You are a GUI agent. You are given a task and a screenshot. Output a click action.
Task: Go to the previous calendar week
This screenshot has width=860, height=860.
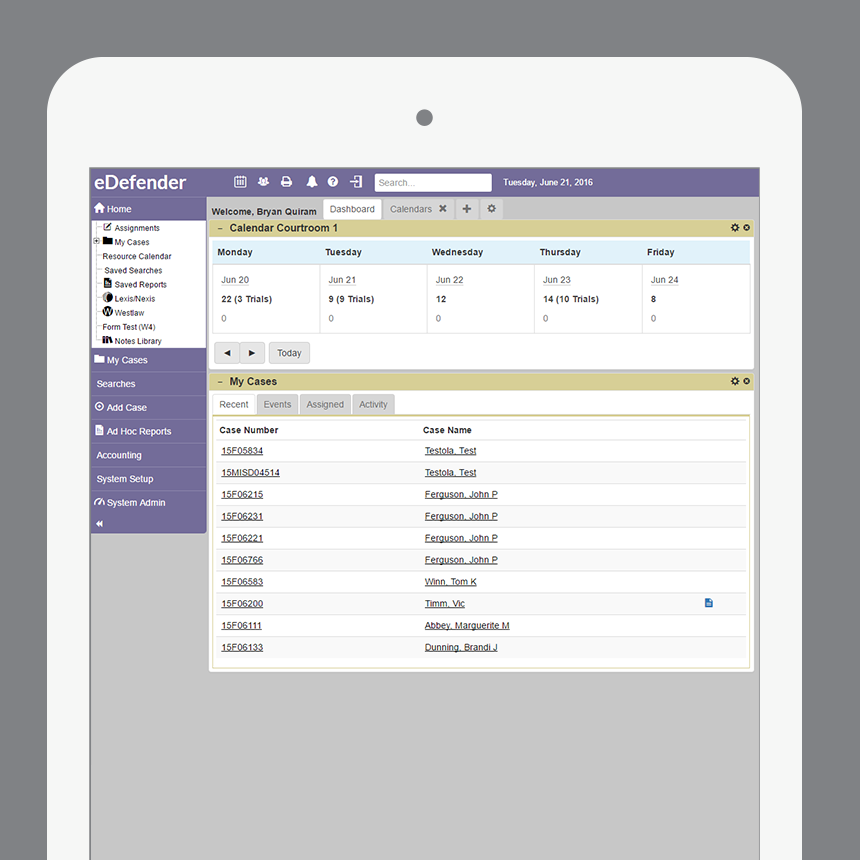227,353
